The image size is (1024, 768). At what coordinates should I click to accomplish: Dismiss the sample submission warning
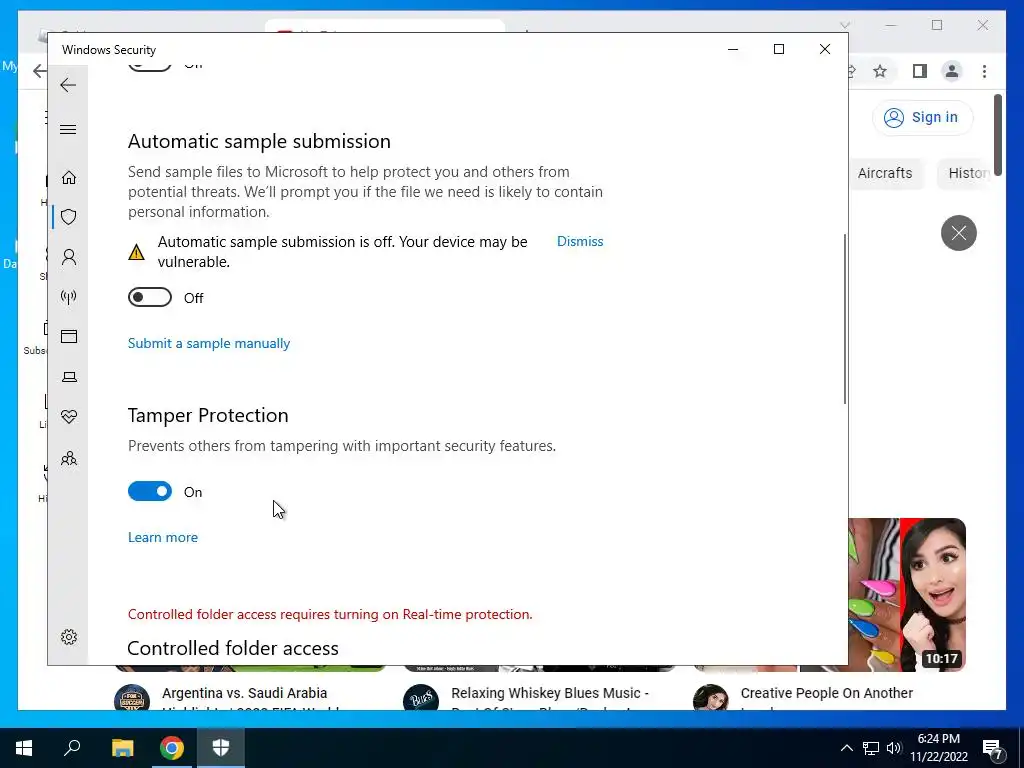point(580,241)
